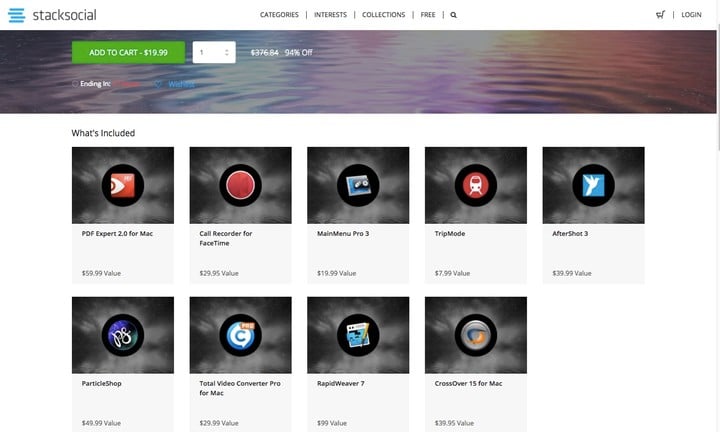The height and width of the screenshot is (432, 720).
Task: Click the Ending In label
Action: click(95, 84)
